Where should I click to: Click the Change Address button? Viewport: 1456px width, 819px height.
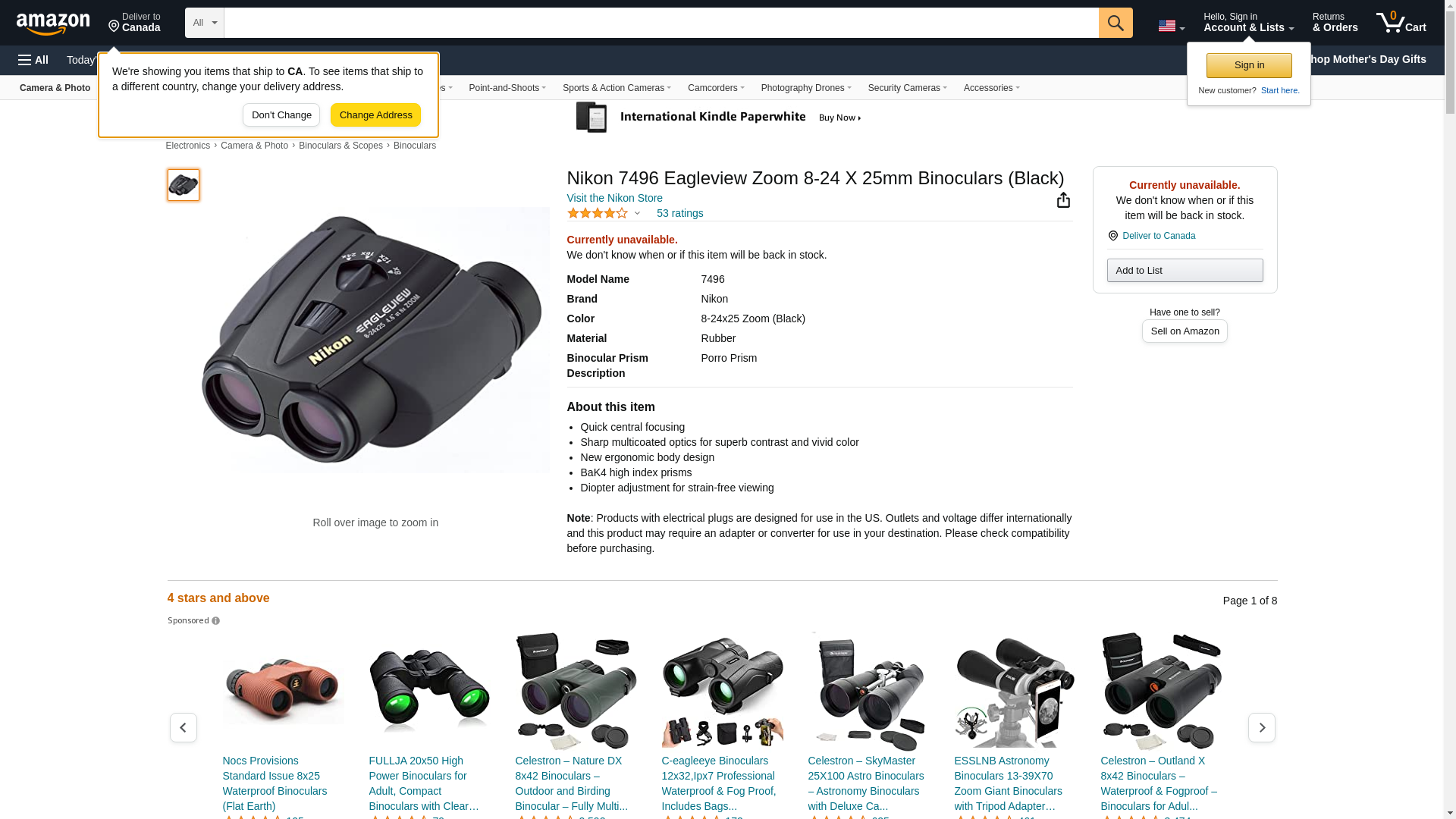coord(375,115)
